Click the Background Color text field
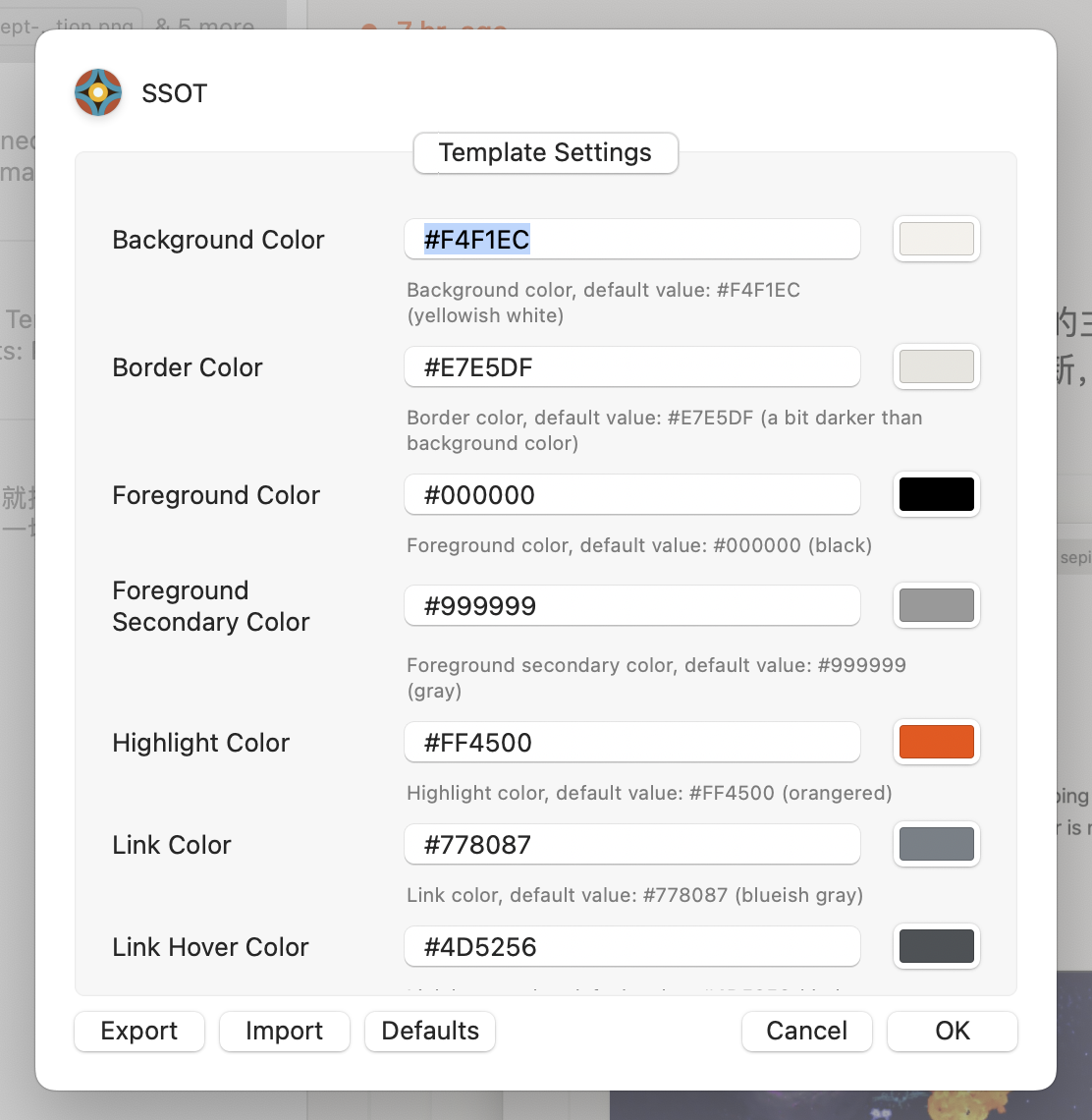This screenshot has width=1092, height=1120. 631,239
